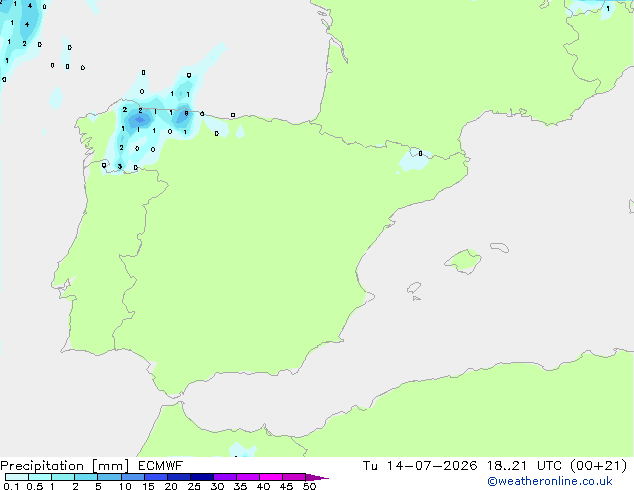634x490 pixels.
Task: Click the "Precipitation [mm]" title label
Action: coord(65,466)
